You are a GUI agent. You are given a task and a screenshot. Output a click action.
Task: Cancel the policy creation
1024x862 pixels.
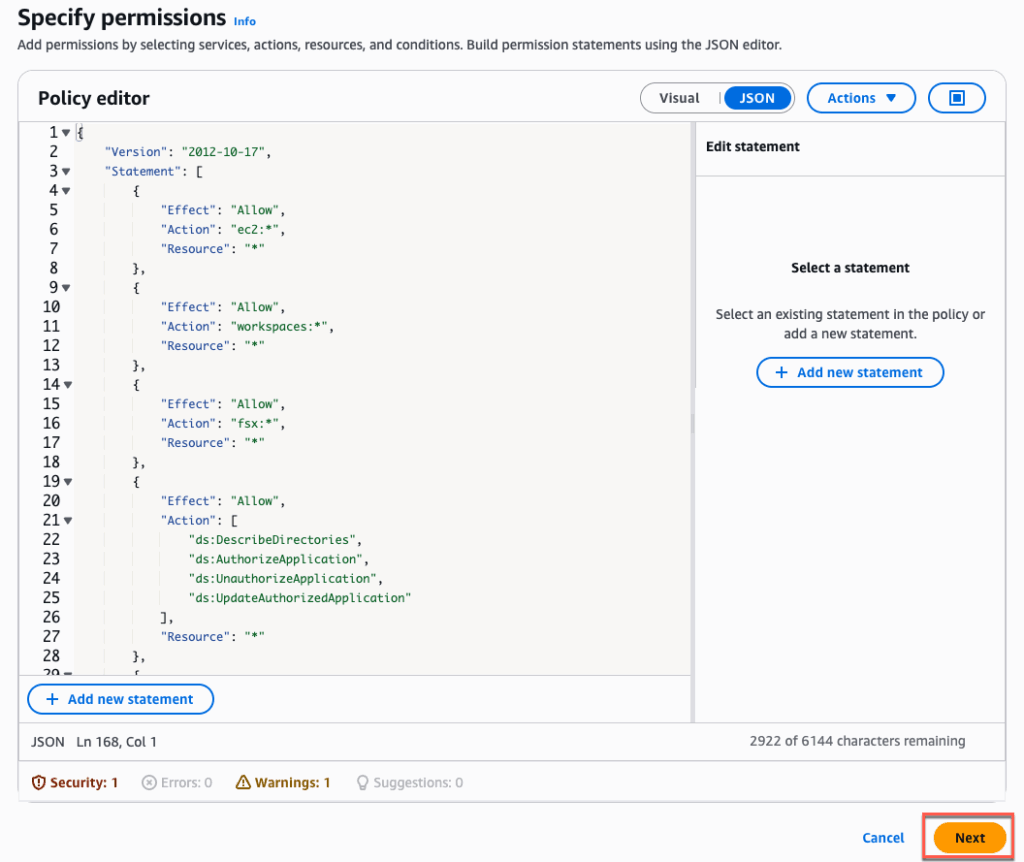(883, 838)
